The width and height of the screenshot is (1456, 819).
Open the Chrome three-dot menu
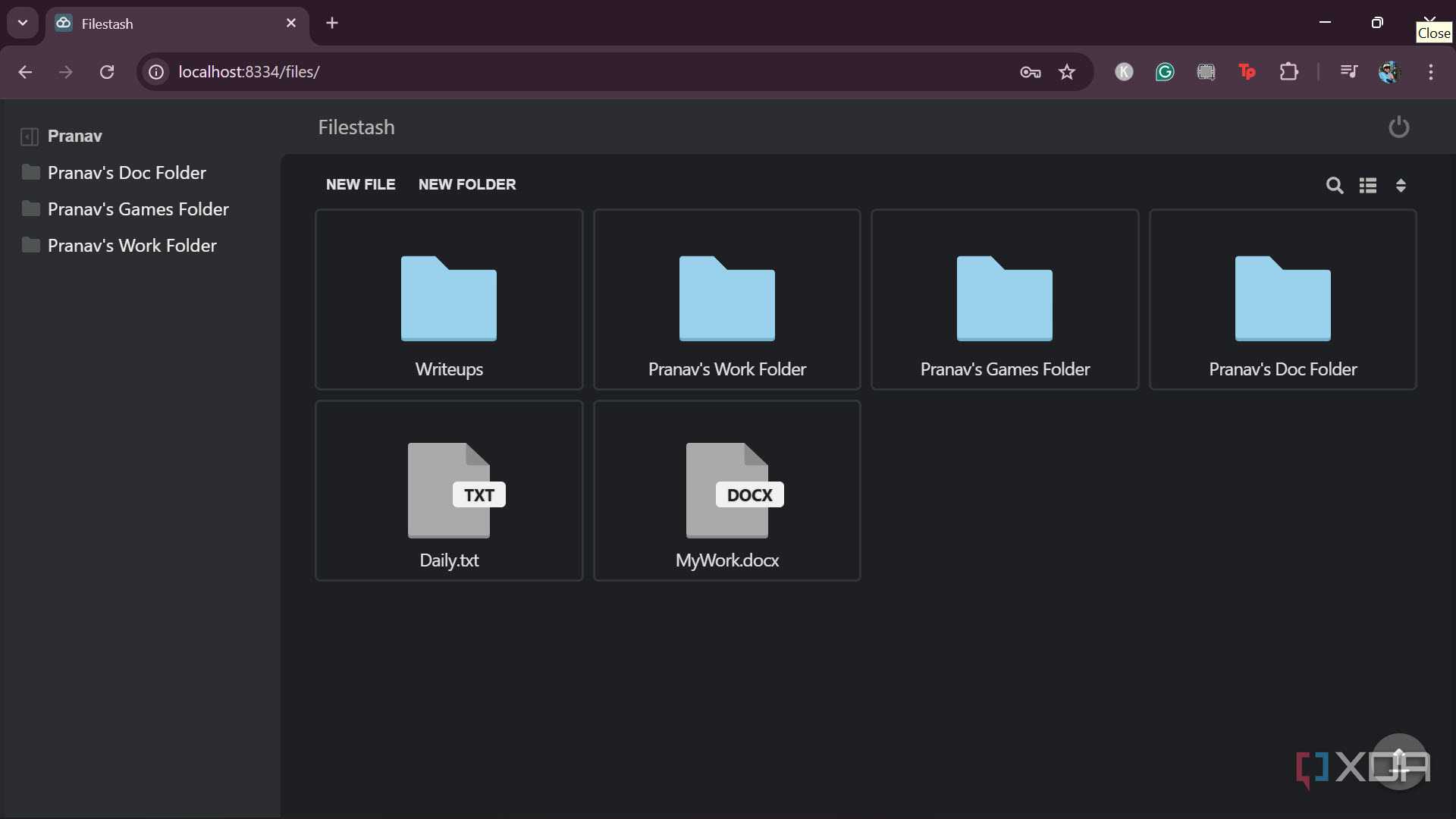point(1431,72)
